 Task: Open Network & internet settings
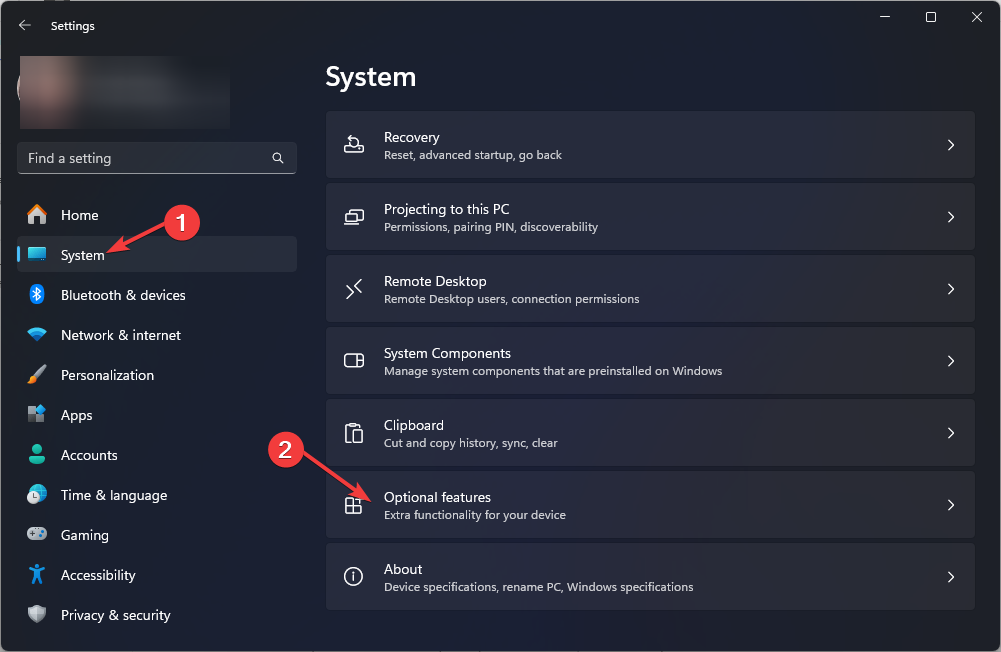pos(120,335)
